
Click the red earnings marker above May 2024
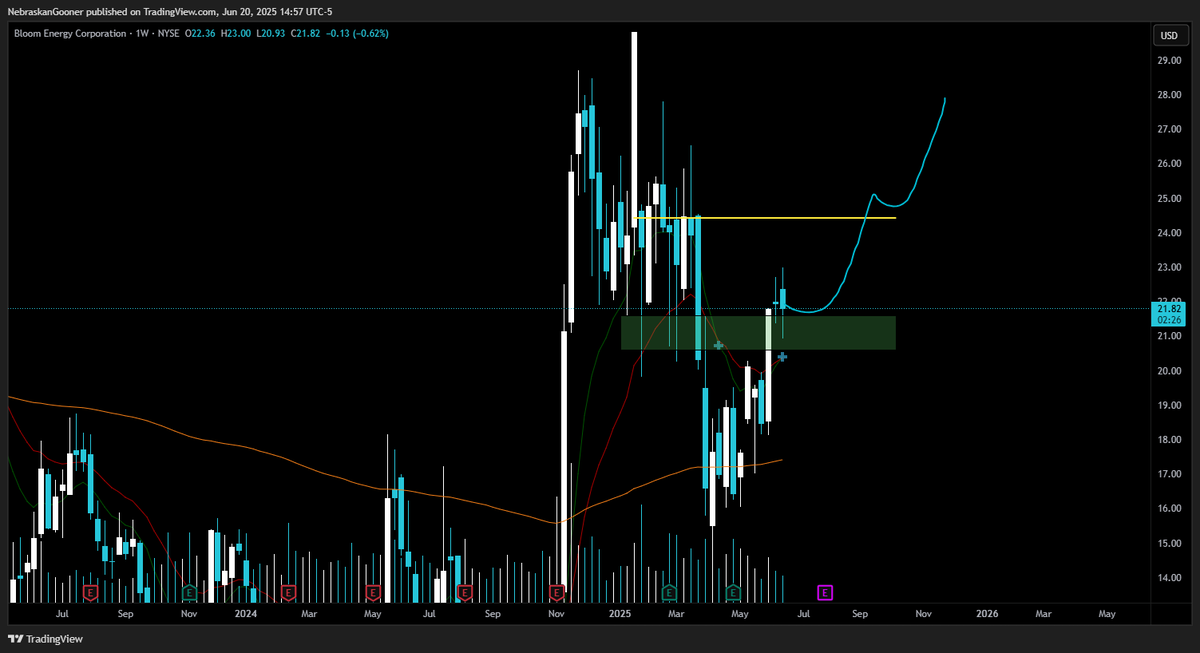pyautogui.click(x=373, y=593)
